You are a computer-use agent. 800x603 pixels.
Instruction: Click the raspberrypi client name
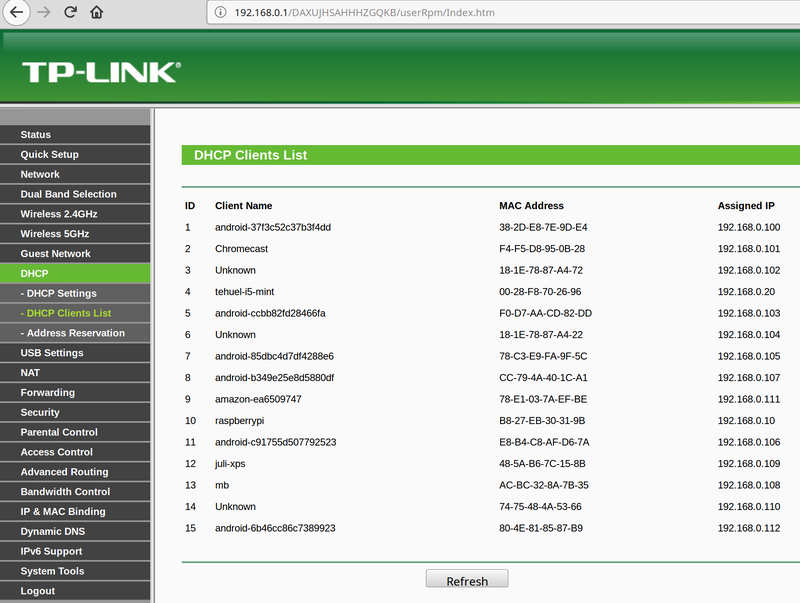click(240, 421)
